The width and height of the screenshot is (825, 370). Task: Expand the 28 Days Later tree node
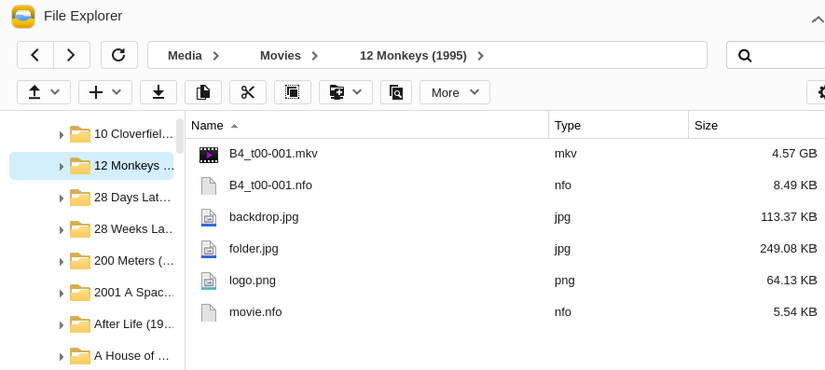point(61,198)
